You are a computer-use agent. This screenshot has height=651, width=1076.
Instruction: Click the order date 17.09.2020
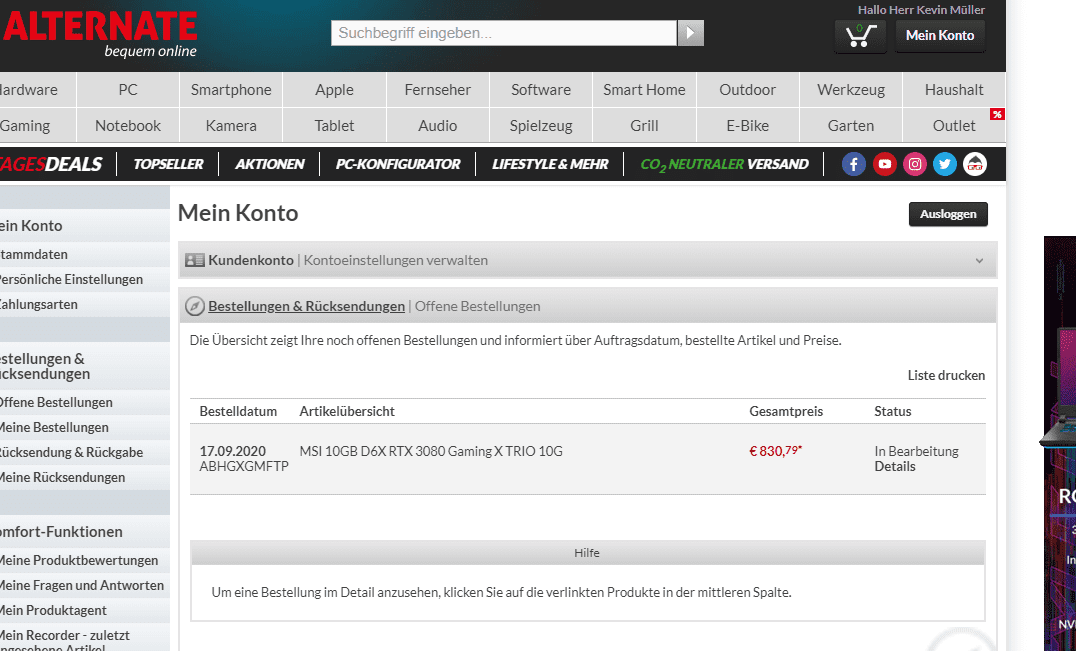click(x=233, y=451)
